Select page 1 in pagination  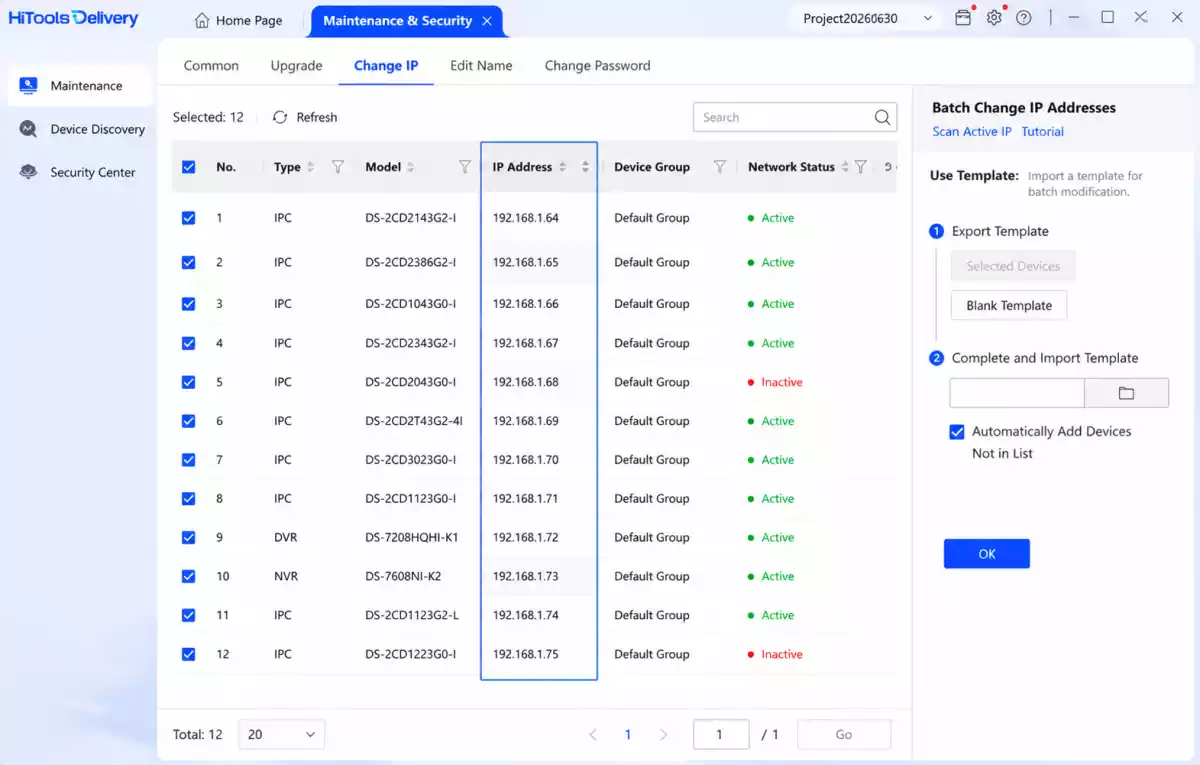(x=628, y=734)
